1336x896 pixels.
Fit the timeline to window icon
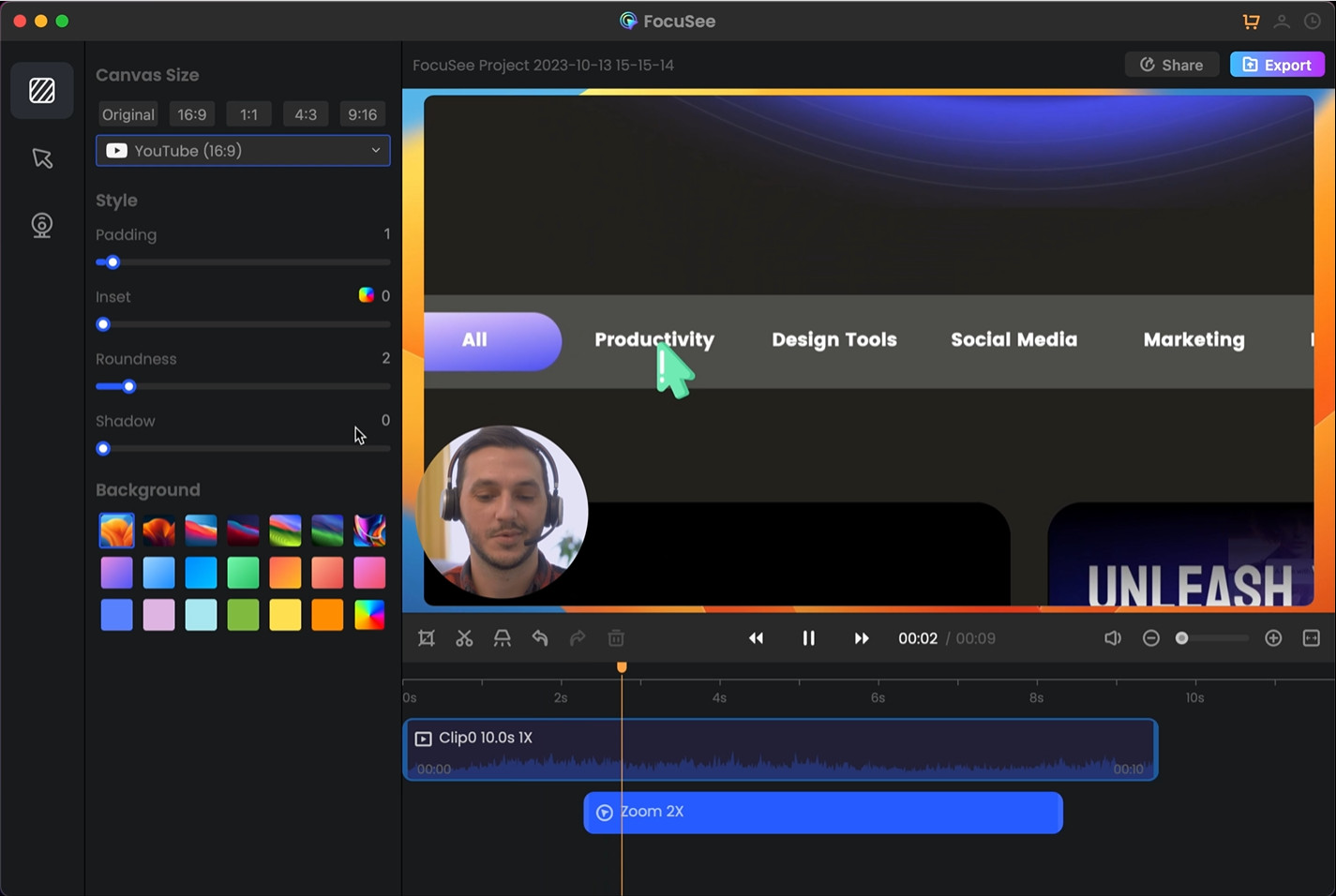(x=1312, y=638)
